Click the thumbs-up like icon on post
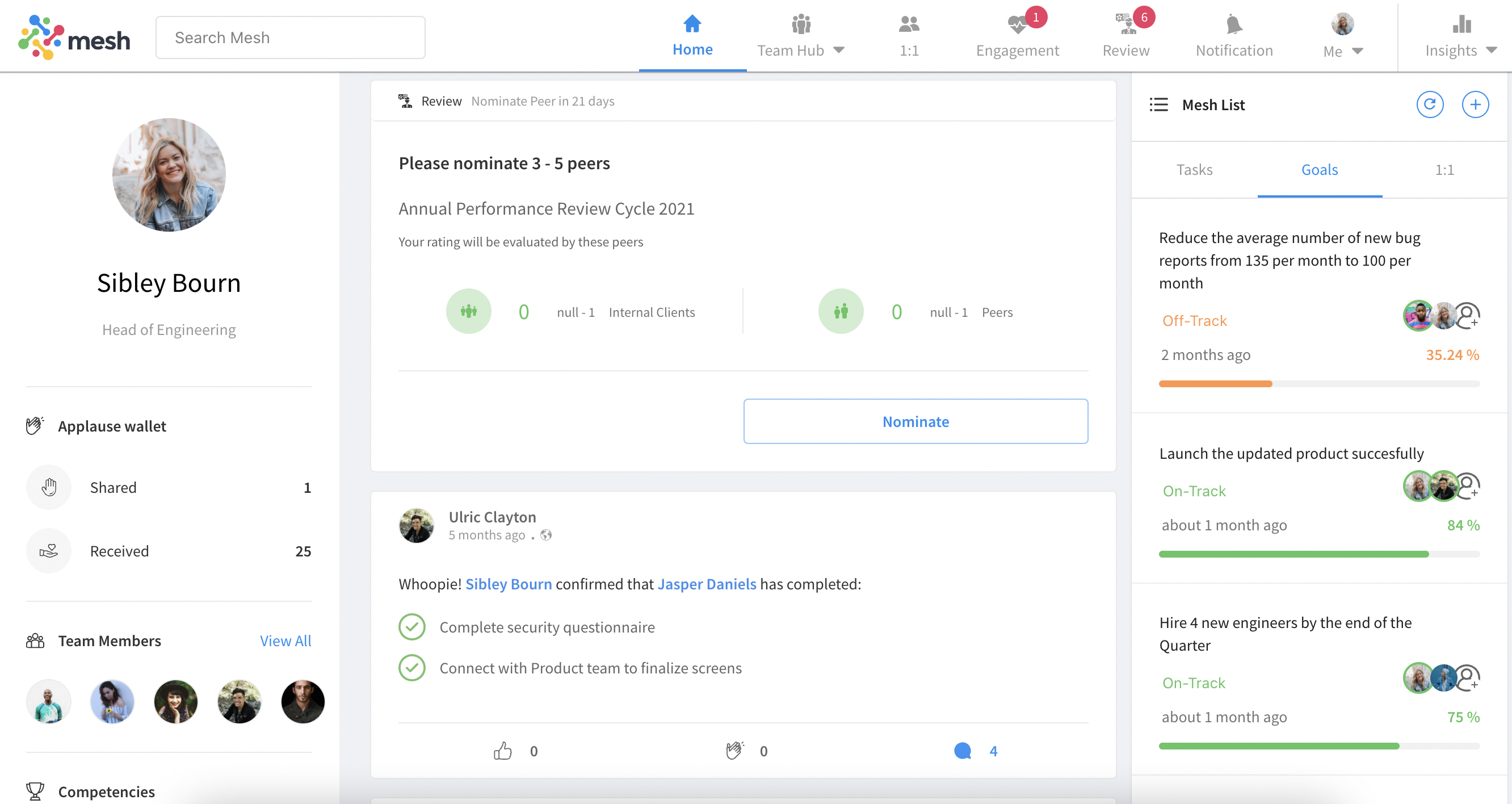The height and width of the screenshot is (804, 1512). tap(502, 751)
